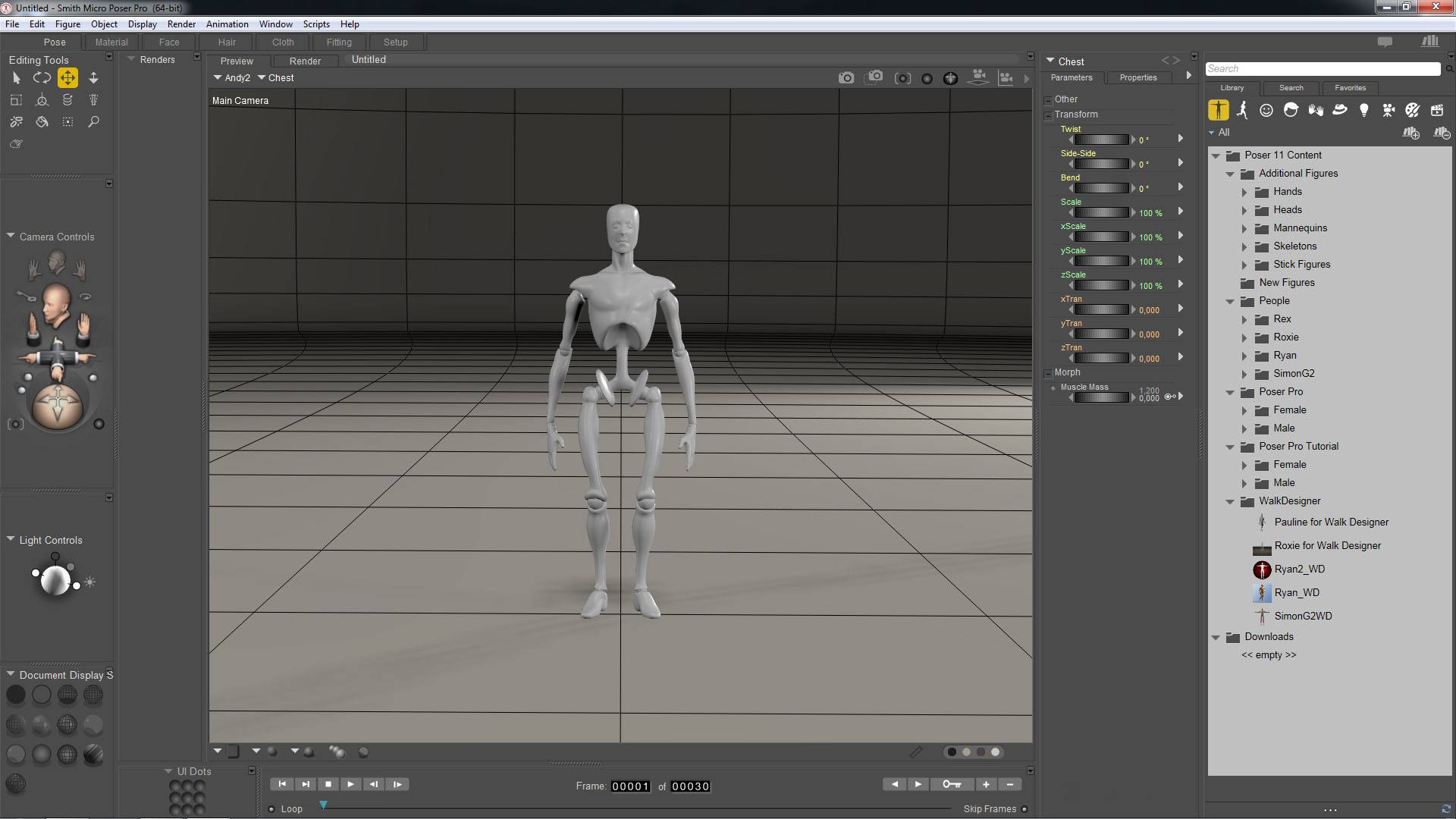Open the Scenes clapperboard library category
Viewport: 1456px width, 819px height.
click(1437, 110)
